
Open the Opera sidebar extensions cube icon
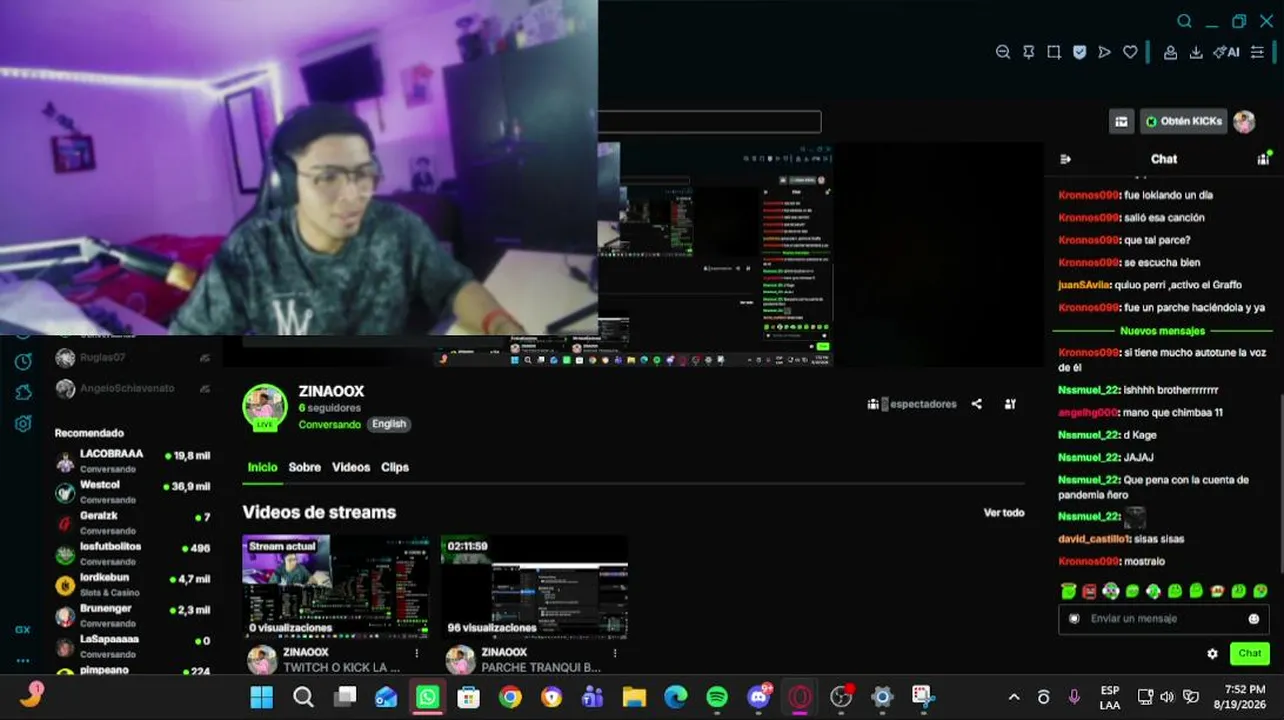tap(22, 392)
